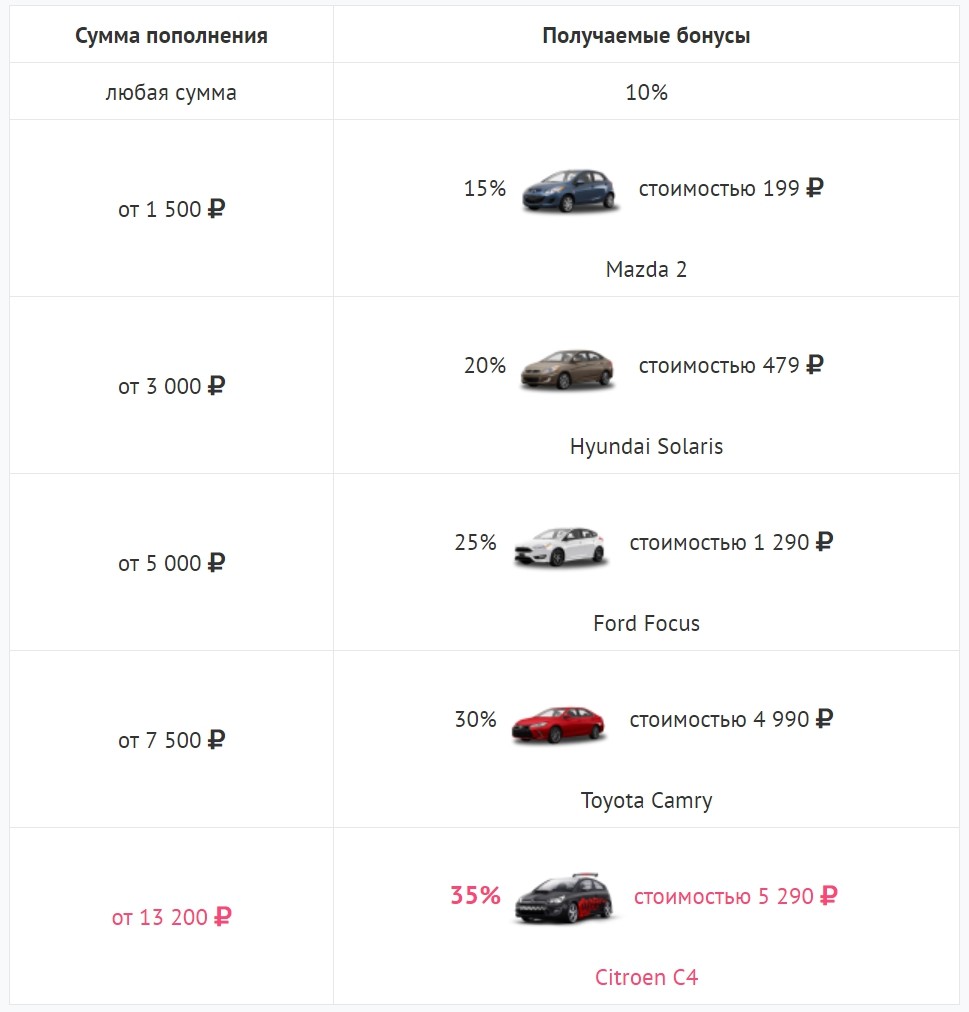Viewport: 969px width, 1012px height.
Task: Click the Toyota Camry label
Action: [646, 800]
